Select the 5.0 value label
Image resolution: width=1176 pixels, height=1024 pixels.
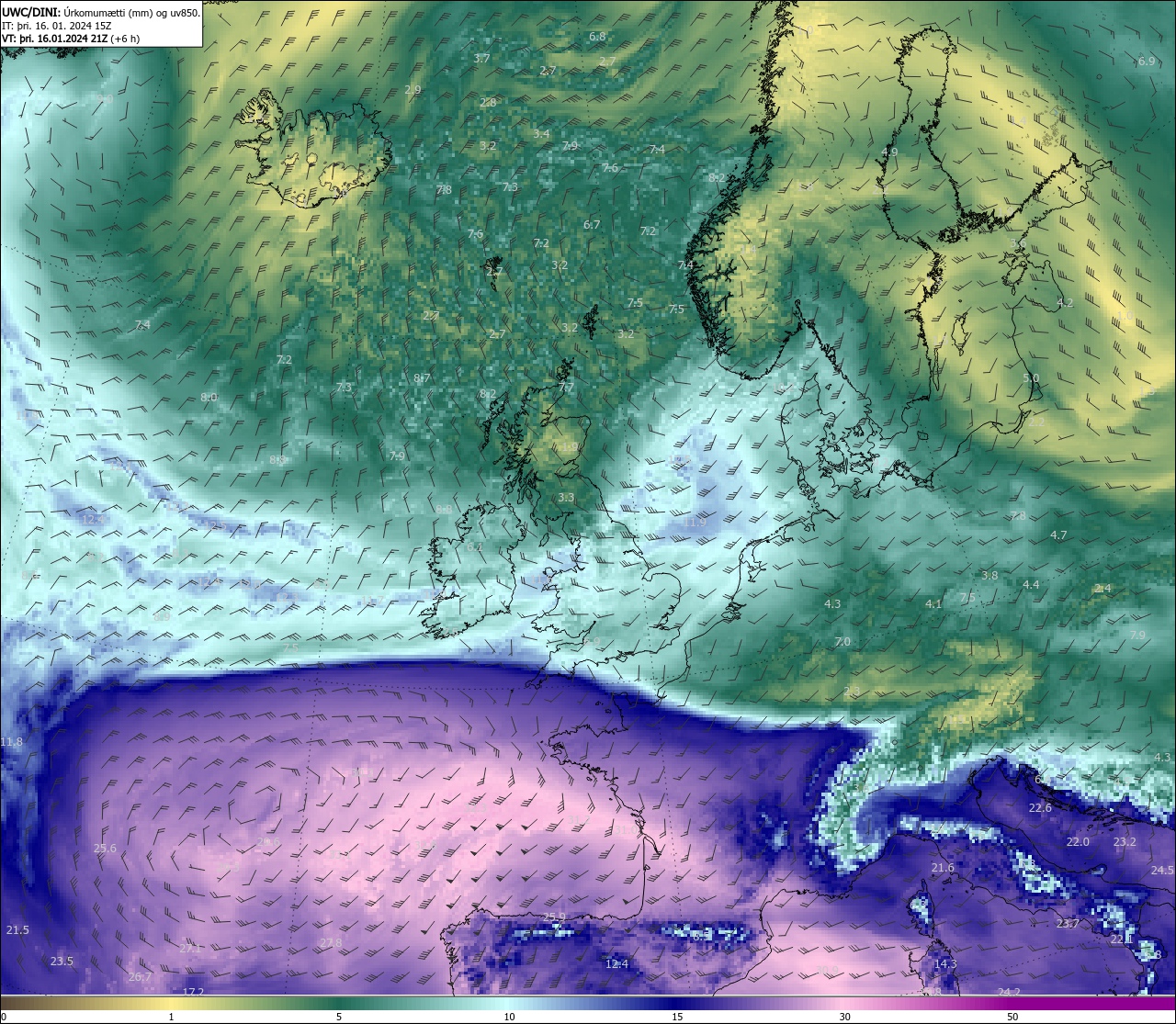pos(1031,378)
